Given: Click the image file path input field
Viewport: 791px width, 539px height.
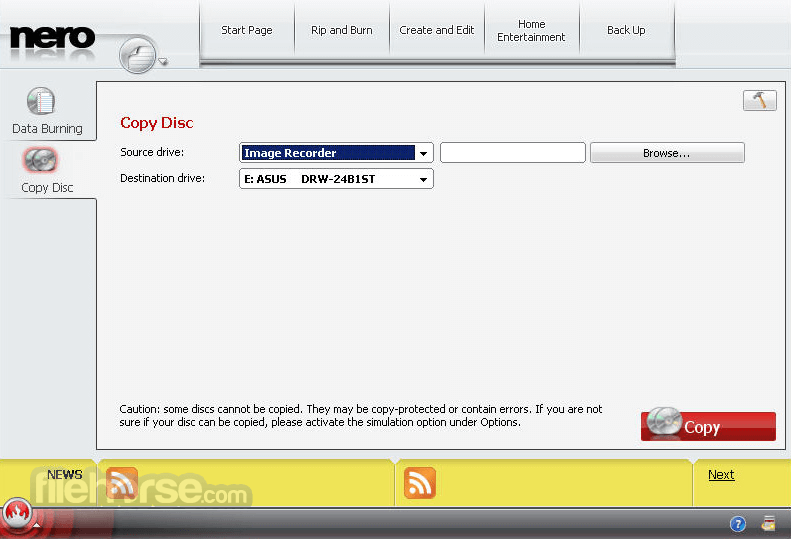Looking at the screenshot, I should click(x=513, y=152).
